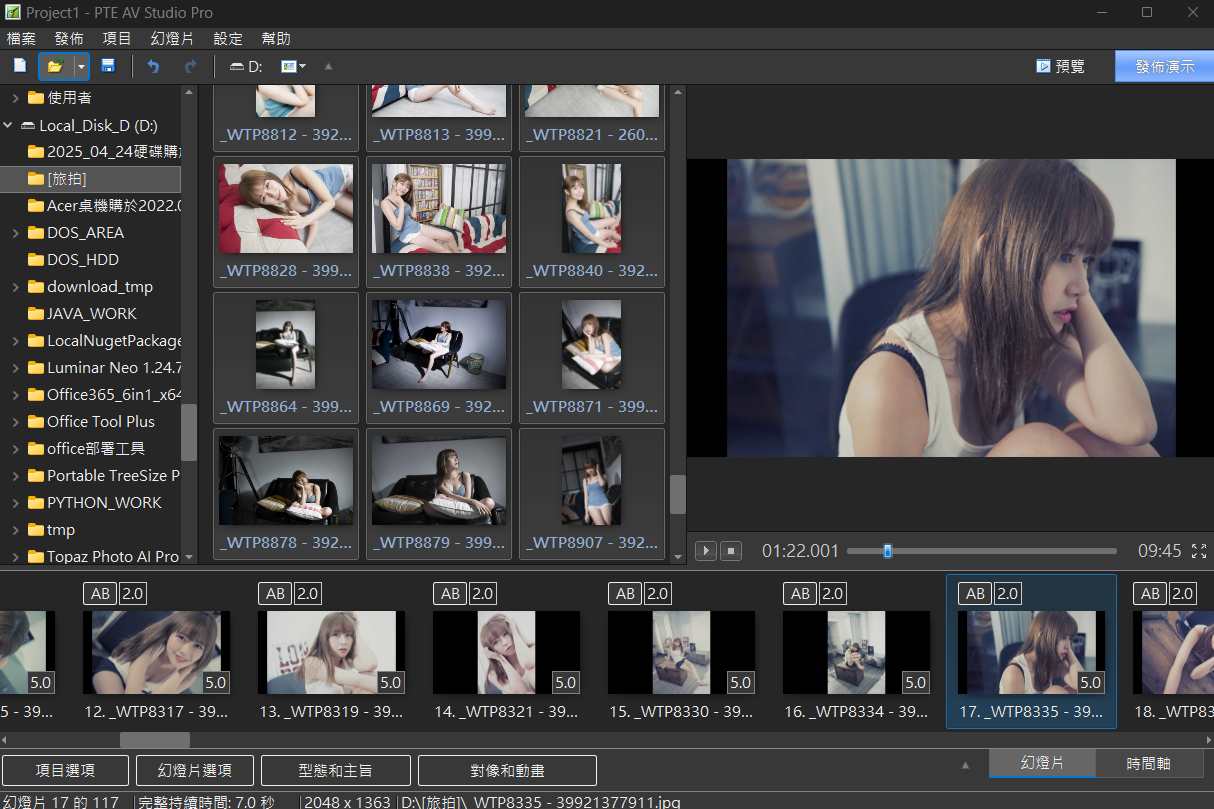
Task: Click the 發佈演示 publish button
Action: [x=1164, y=66]
